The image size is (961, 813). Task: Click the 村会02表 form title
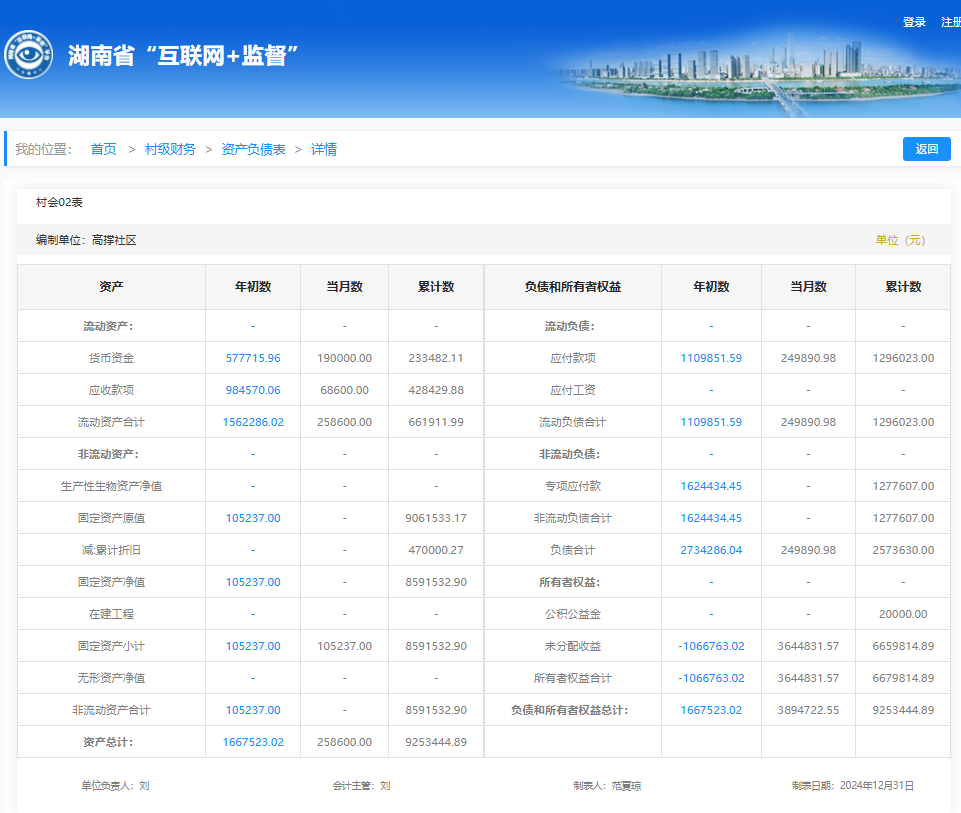click(59, 202)
